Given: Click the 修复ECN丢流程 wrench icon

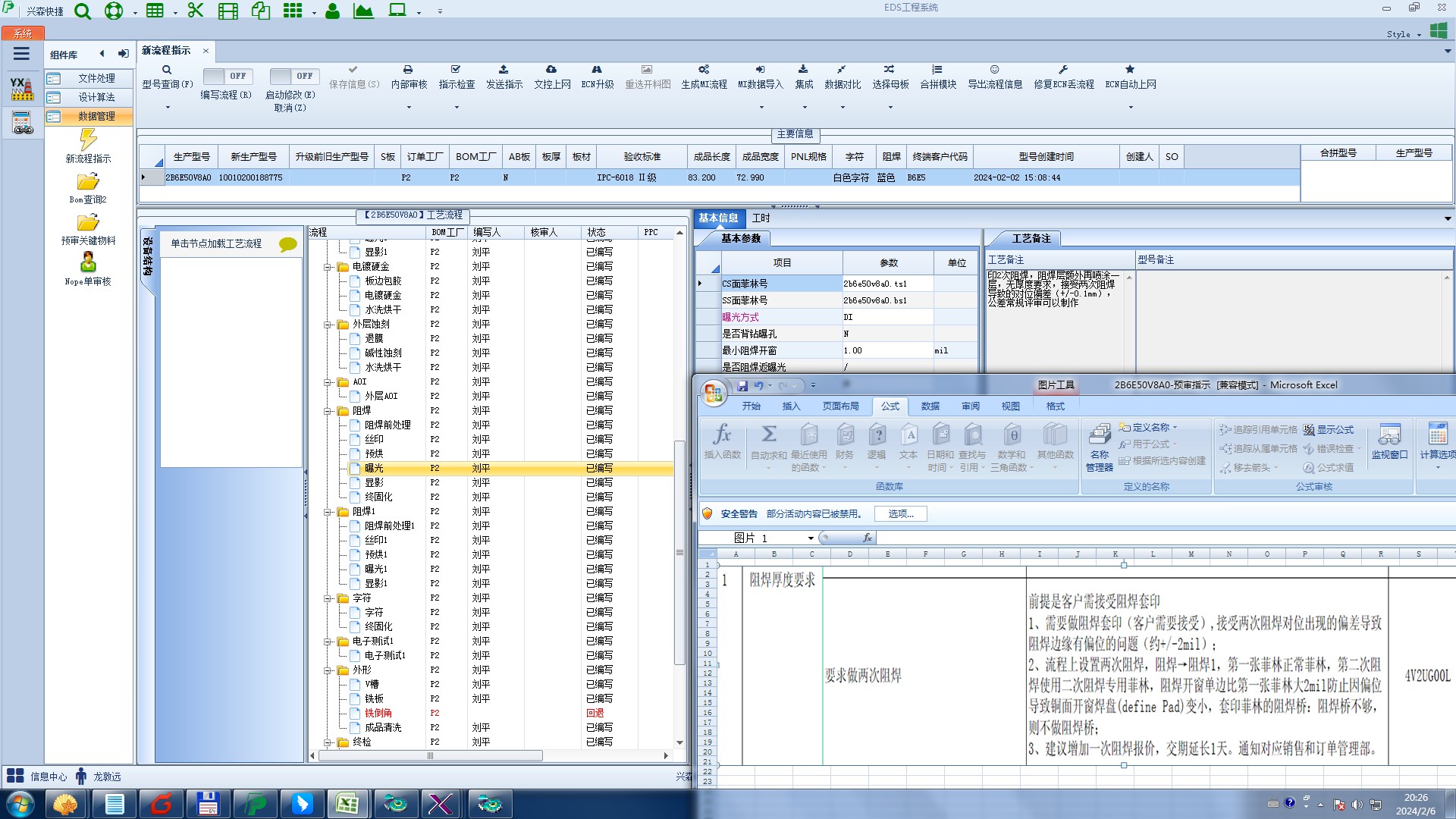Looking at the screenshot, I should (x=1063, y=70).
